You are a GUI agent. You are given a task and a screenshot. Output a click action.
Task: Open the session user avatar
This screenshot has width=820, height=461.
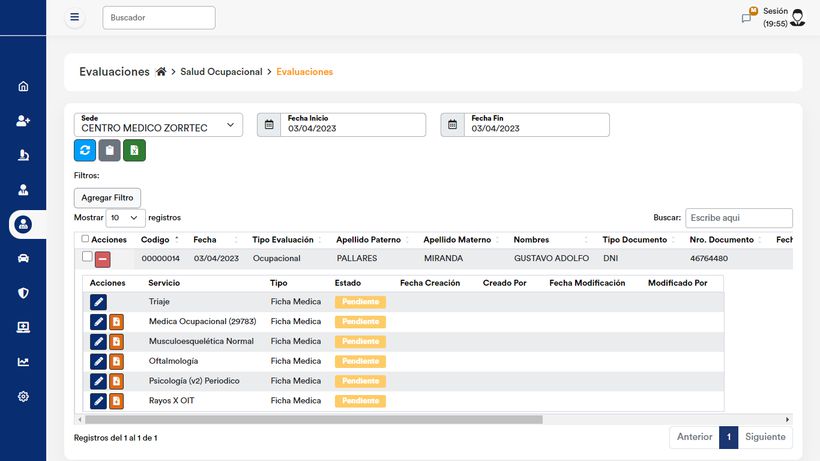[798, 17]
